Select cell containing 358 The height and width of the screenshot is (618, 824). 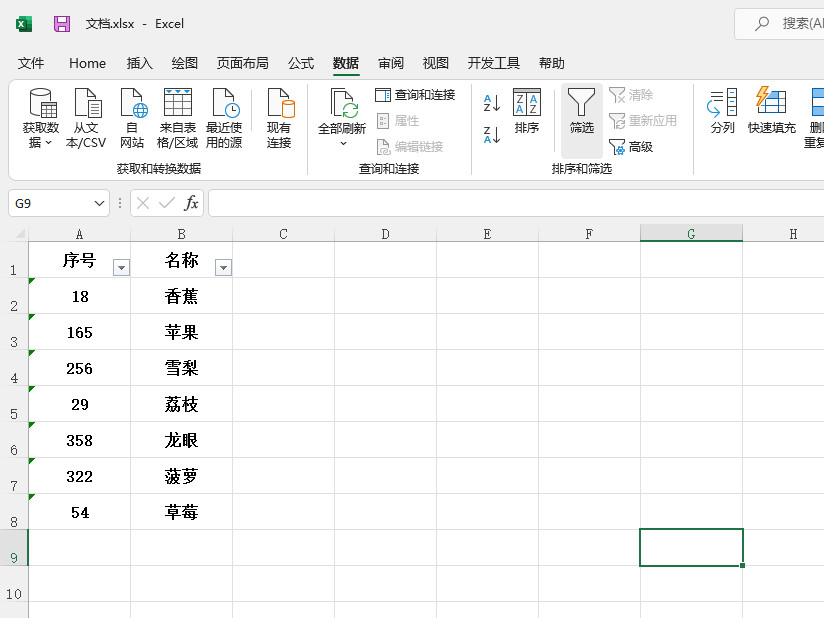(79, 440)
